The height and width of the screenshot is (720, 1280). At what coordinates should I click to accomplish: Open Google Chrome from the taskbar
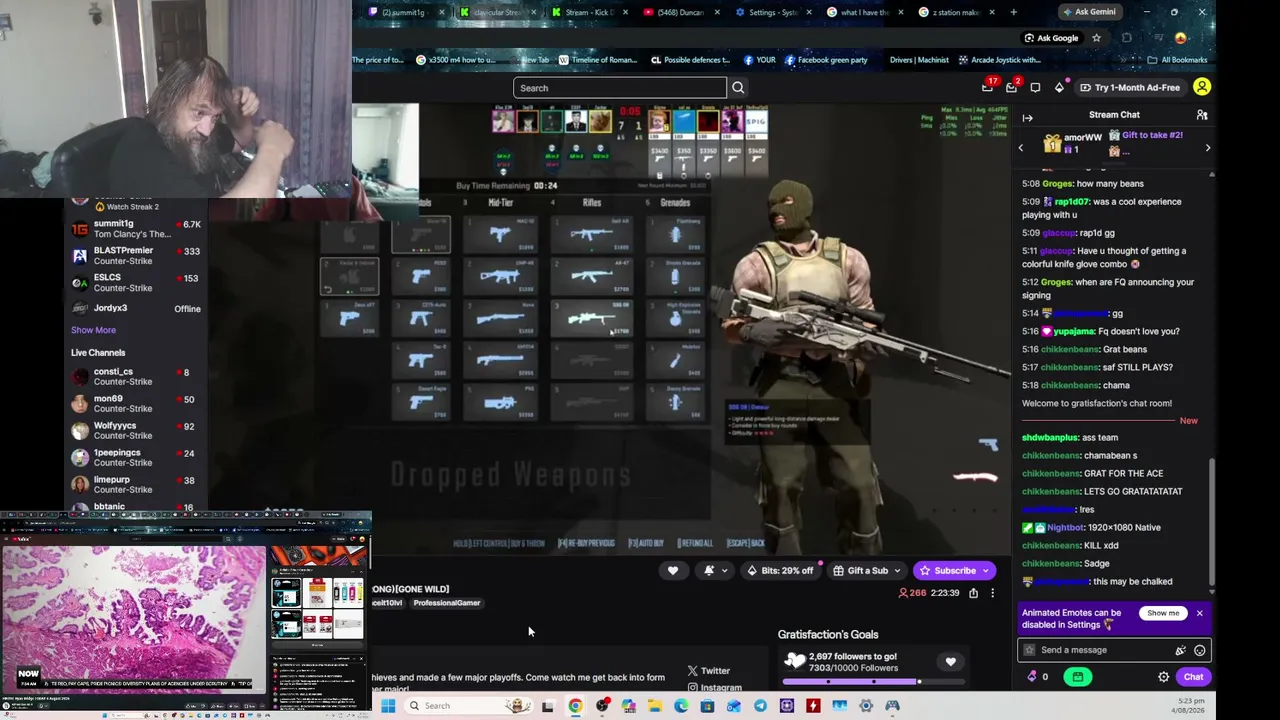pyautogui.click(x=575, y=706)
